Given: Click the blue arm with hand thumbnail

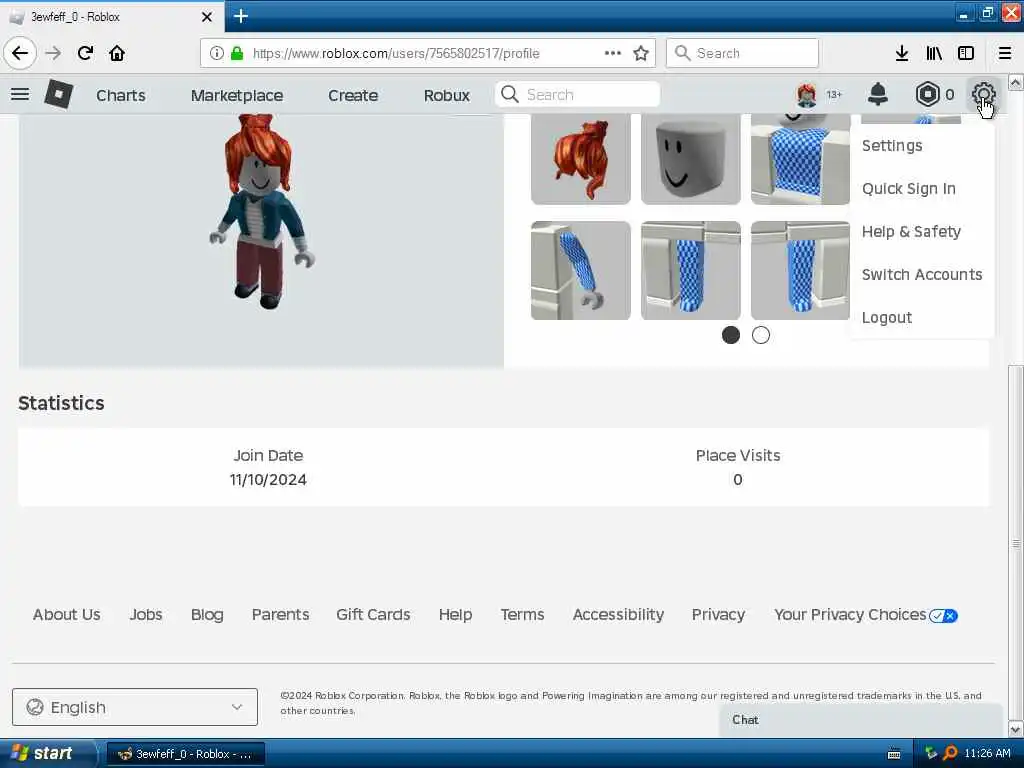Looking at the screenshot, I should (581, 270).
